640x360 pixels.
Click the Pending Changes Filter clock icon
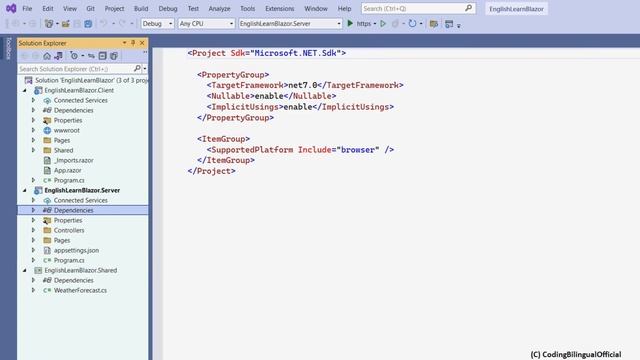click(x=74, y=56)
